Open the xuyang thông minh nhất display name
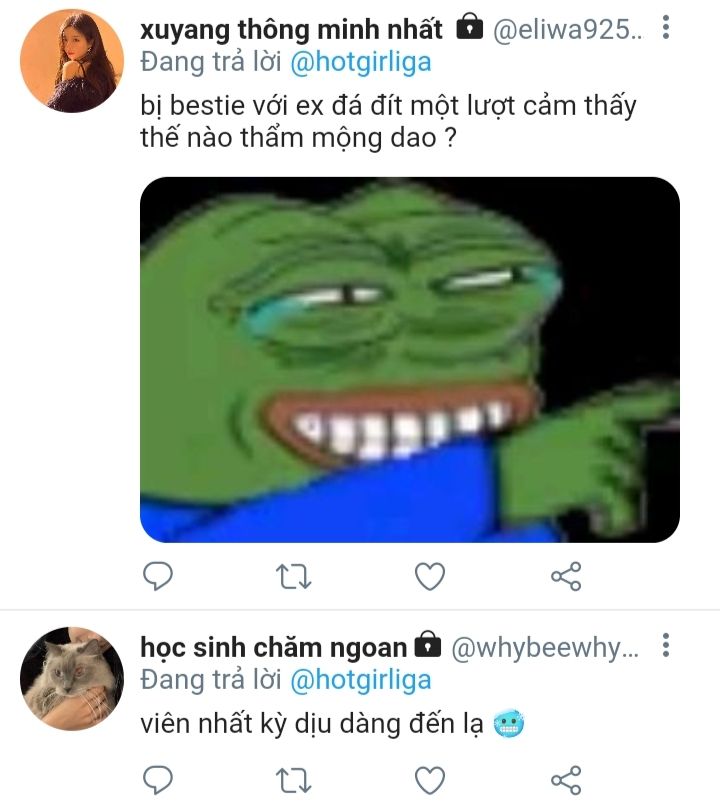720x811 pixels. tap(291, 29)
